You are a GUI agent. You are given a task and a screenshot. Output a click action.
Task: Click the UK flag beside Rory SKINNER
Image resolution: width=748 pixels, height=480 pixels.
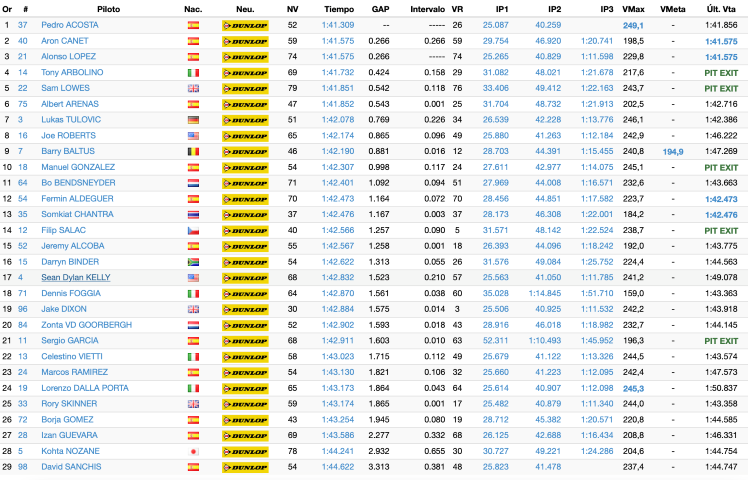[193, 404]
